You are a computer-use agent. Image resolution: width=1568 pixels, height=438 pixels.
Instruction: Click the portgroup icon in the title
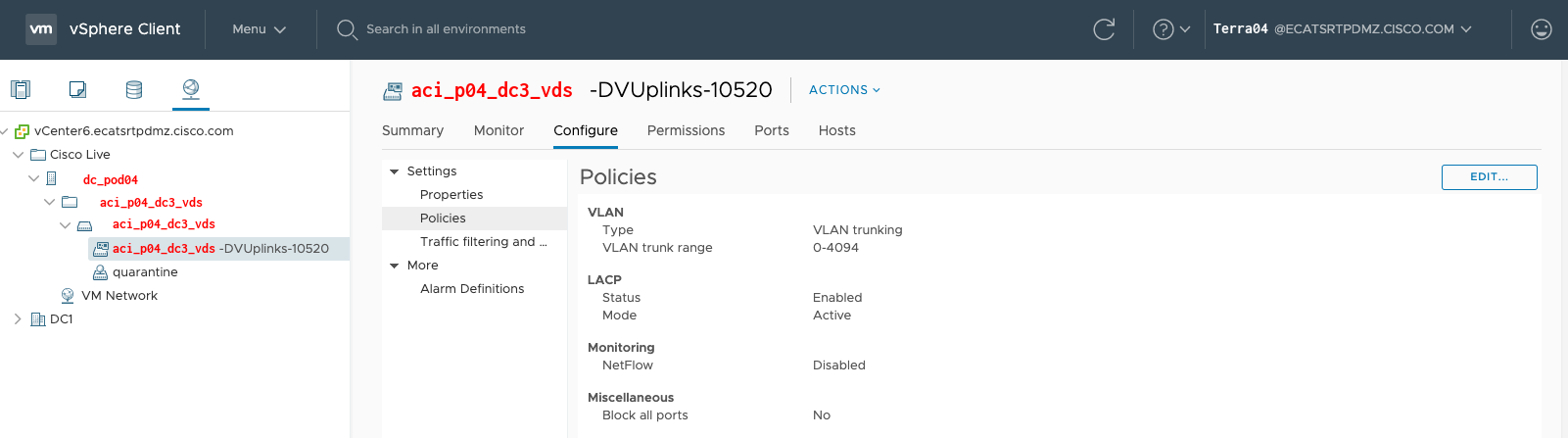point(393,91)
